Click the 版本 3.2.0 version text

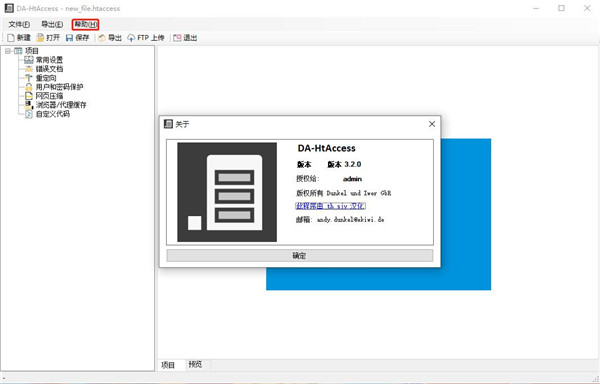344,164
